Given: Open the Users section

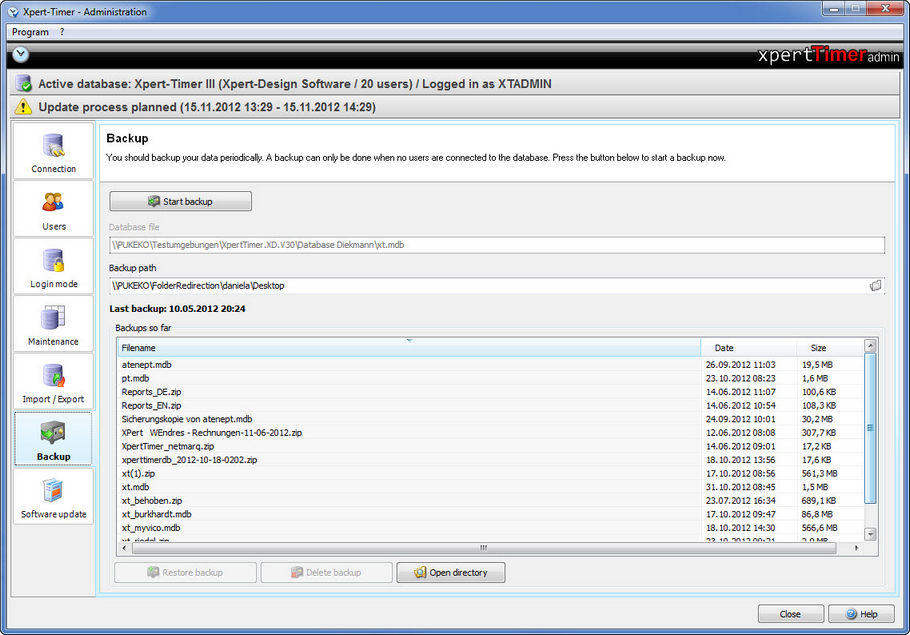Looking at the screenshot, I should click(53, 208).
